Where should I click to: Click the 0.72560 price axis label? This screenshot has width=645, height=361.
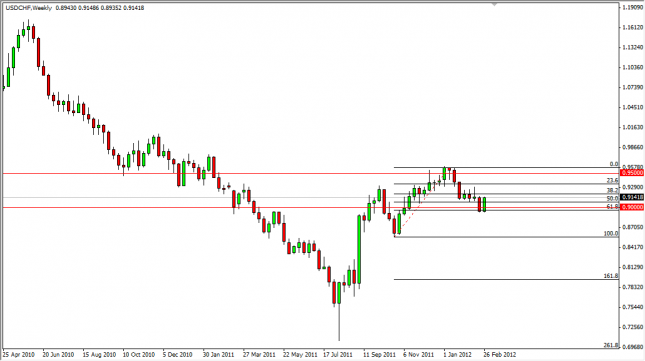pyautogui.click(x=633, y=327)
